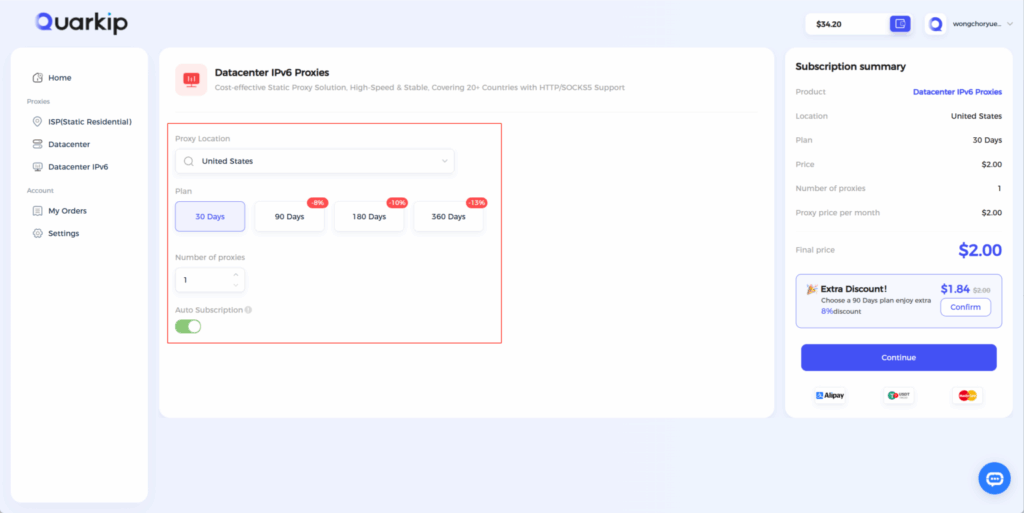Select the 180 Days plan
The image size is (1024, 513).
[369, 217]
